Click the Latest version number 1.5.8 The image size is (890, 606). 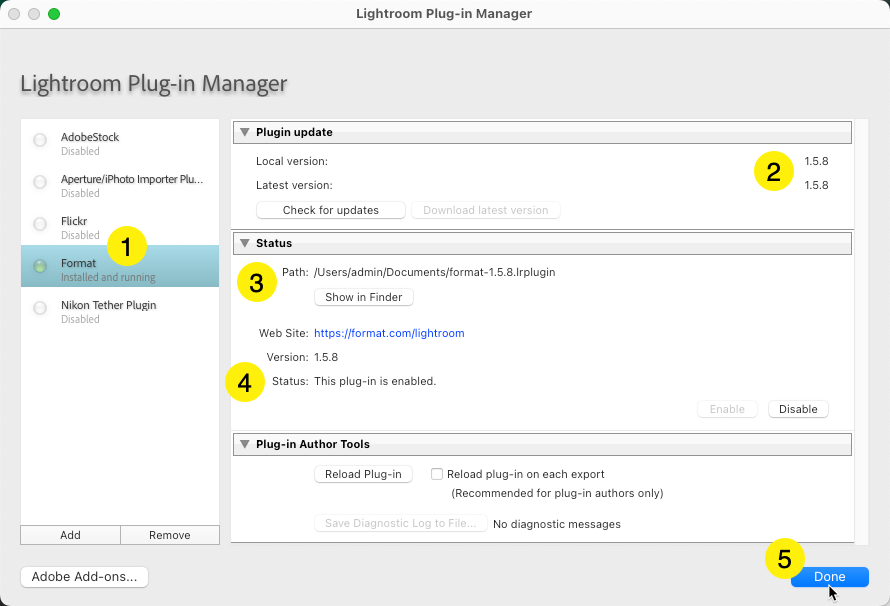(x=816, y=185)
